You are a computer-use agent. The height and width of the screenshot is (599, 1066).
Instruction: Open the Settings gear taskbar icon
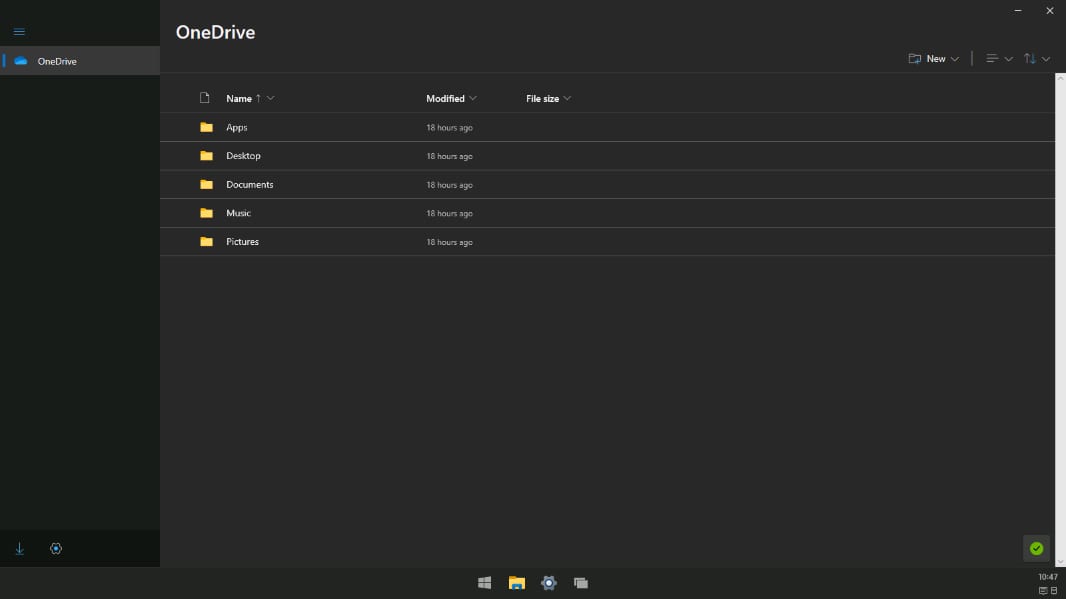point(549,583)
